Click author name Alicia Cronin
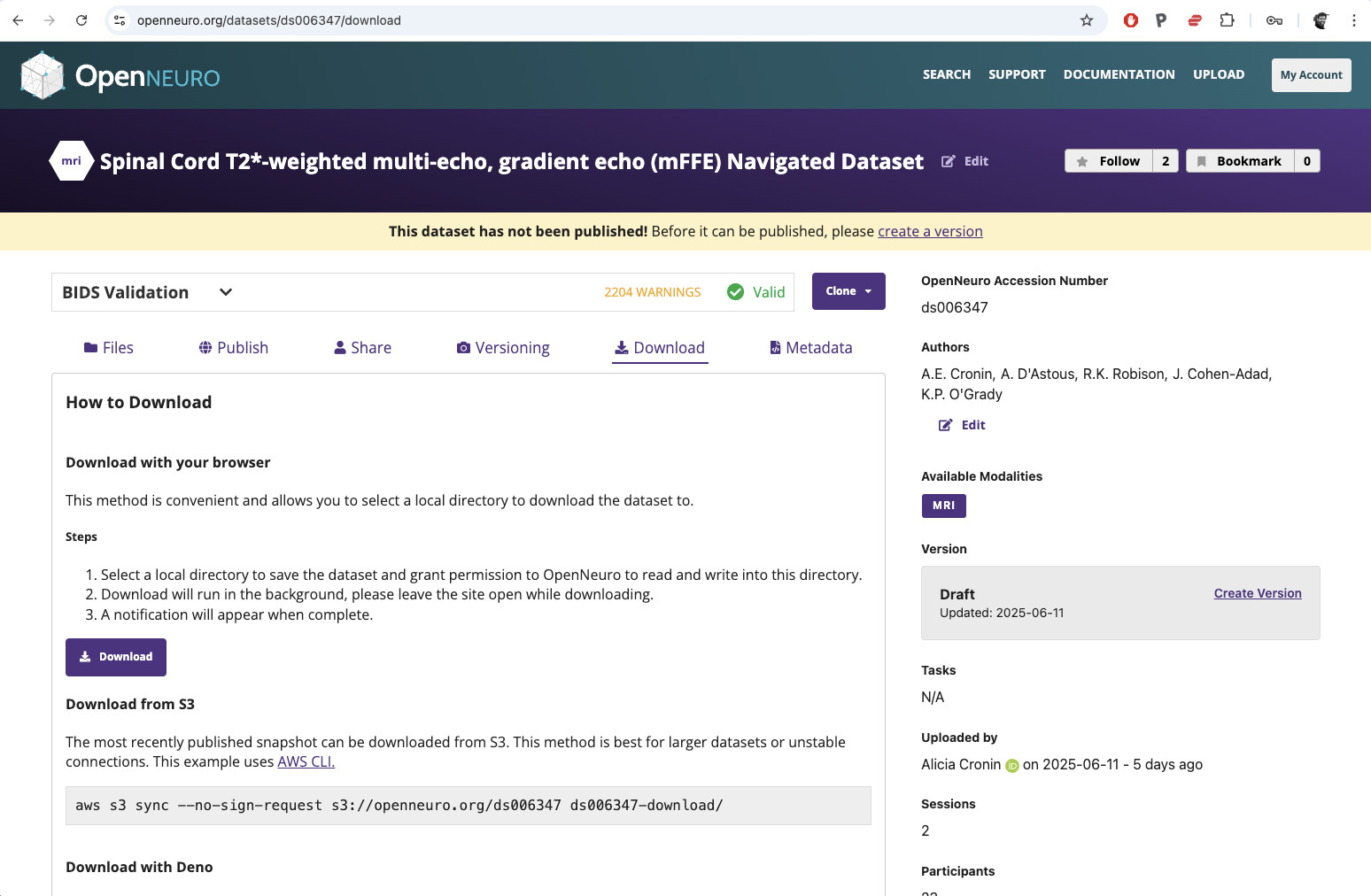This screenshot has width=1371, height=896. coord(961,764)
